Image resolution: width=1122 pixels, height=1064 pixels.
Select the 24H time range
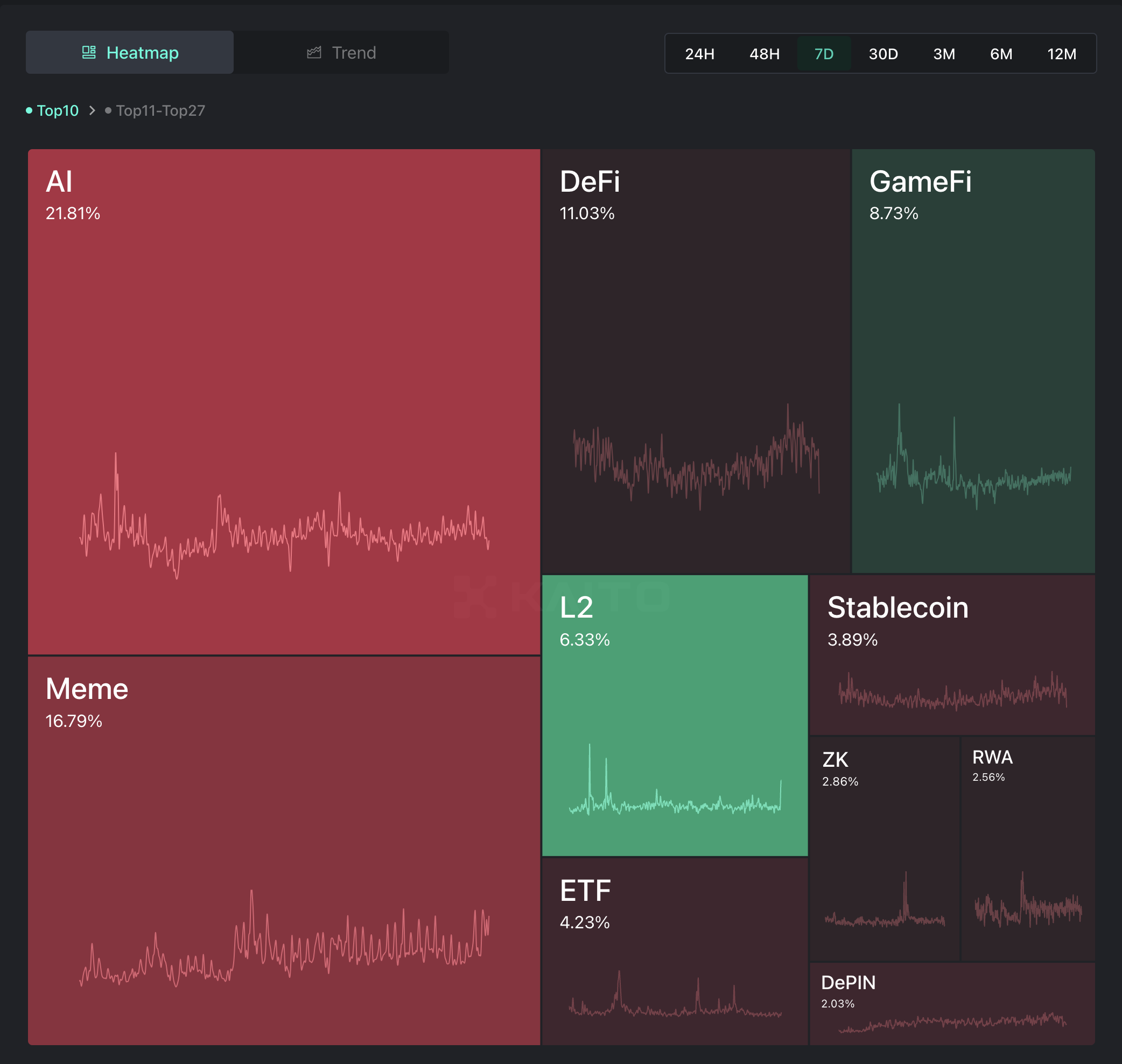(699, 54)
